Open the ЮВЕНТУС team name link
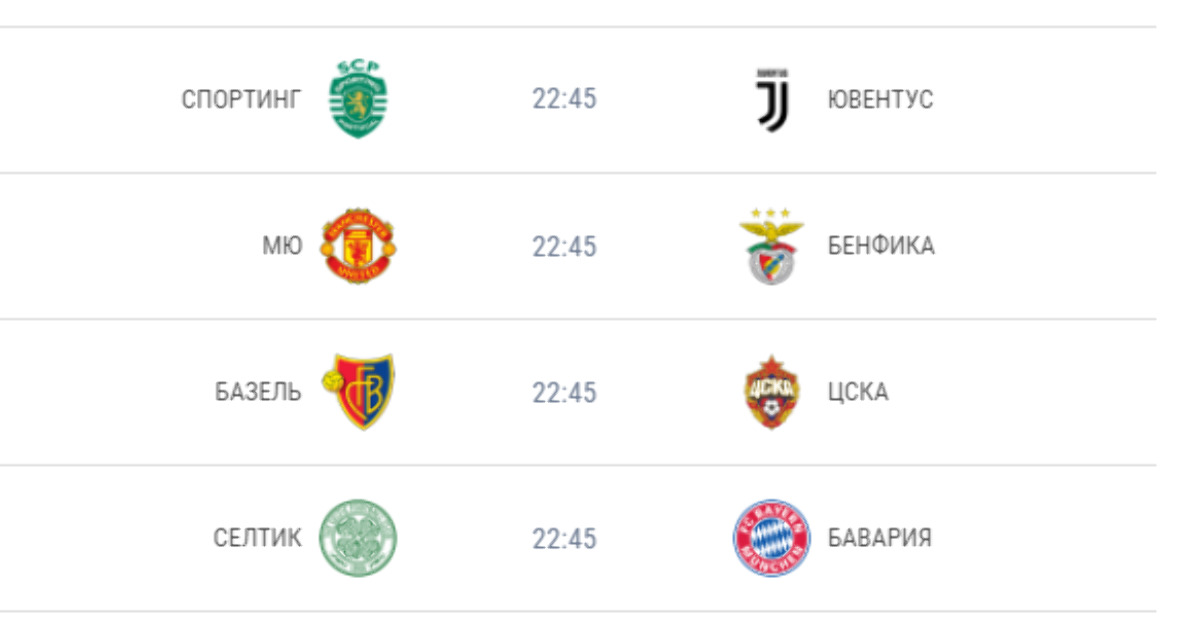1200x630 pixels. coord(880,100)
